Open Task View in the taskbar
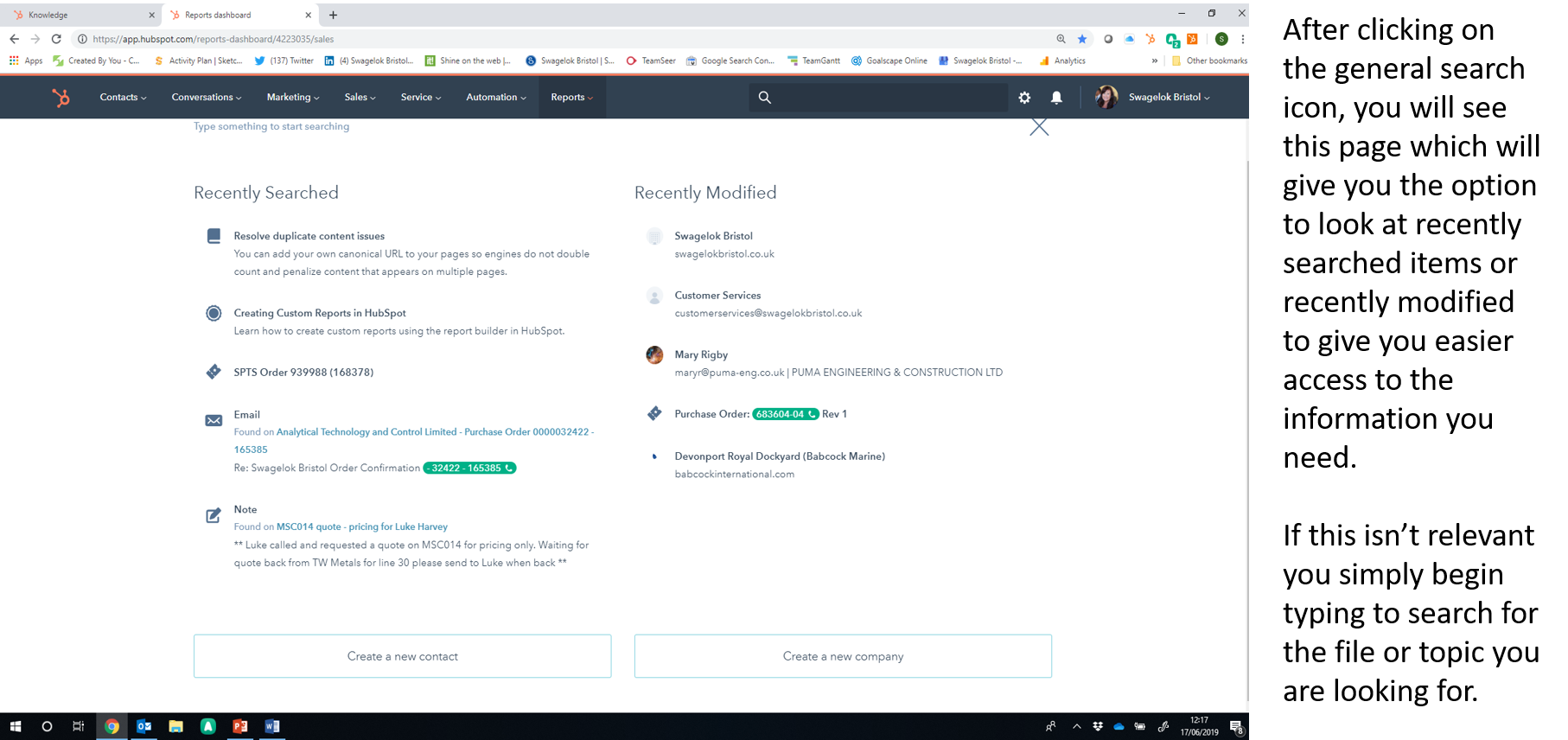1568x740 pixels. point(79,726)
